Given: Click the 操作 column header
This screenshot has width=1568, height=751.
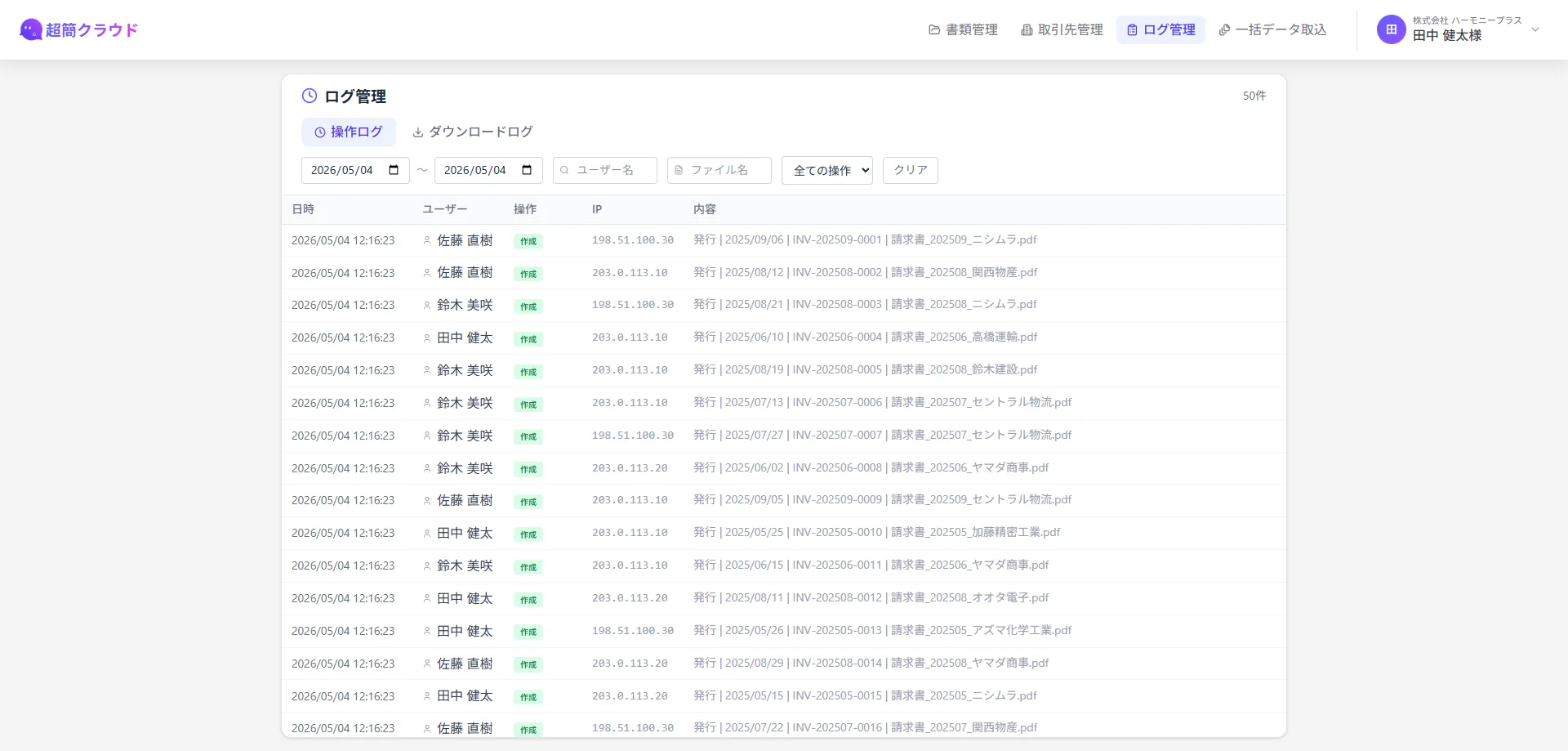Looking at the screenshot, I should click(x=525, y=210).
